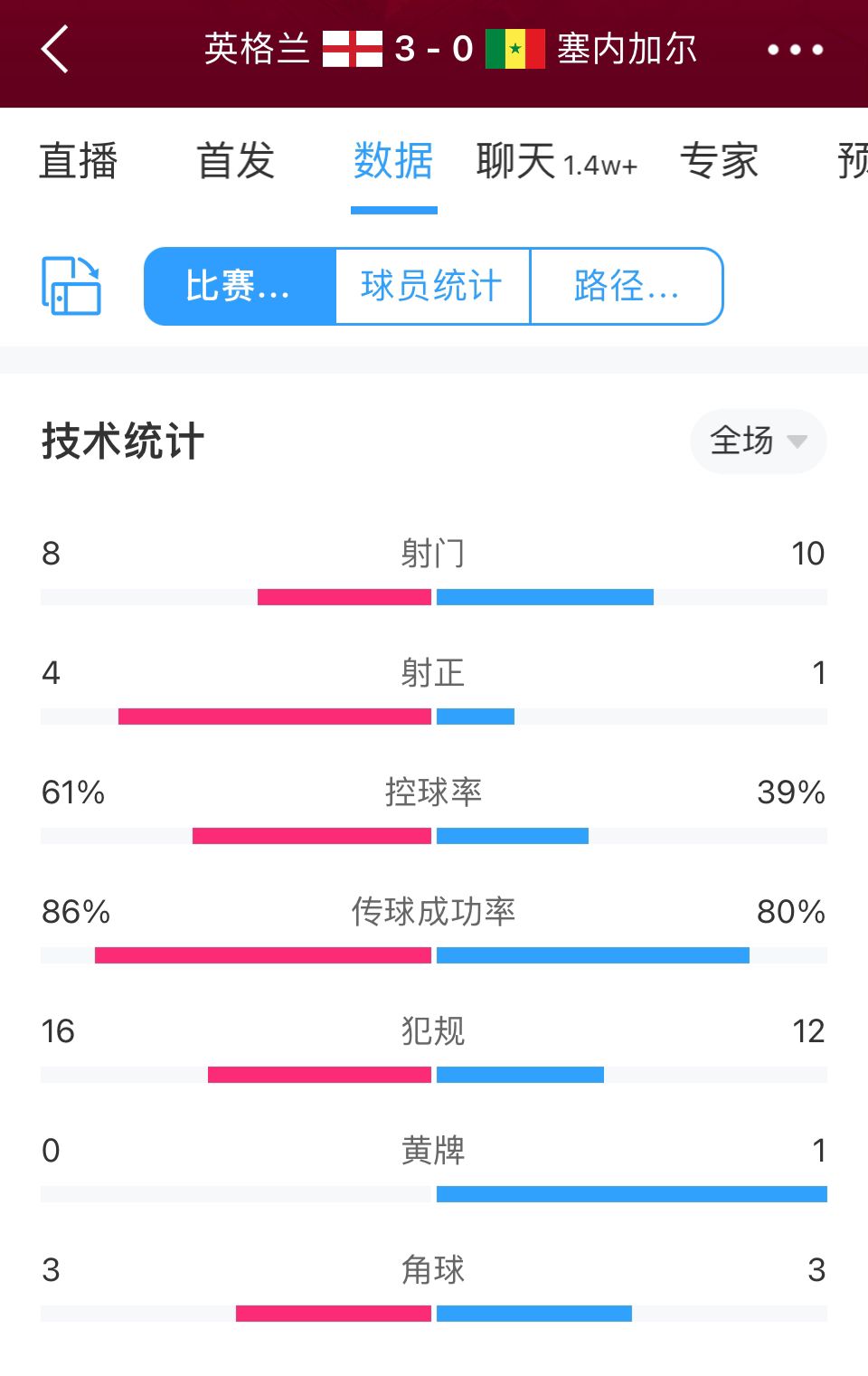
Task: Open the 聊天 chat tab
Action: point(557,161)
